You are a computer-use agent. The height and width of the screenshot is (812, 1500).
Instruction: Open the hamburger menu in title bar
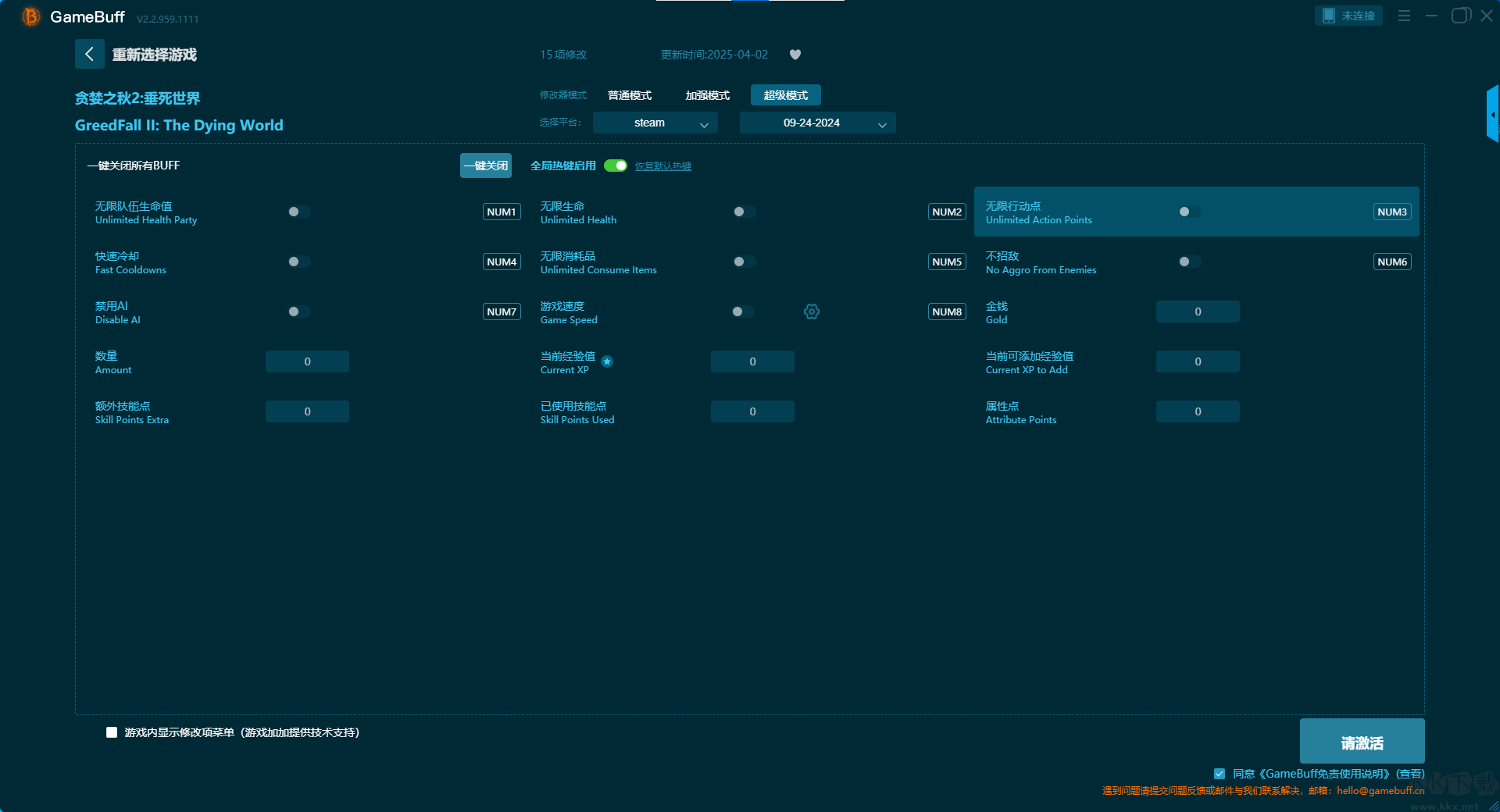pos(1404,16)
